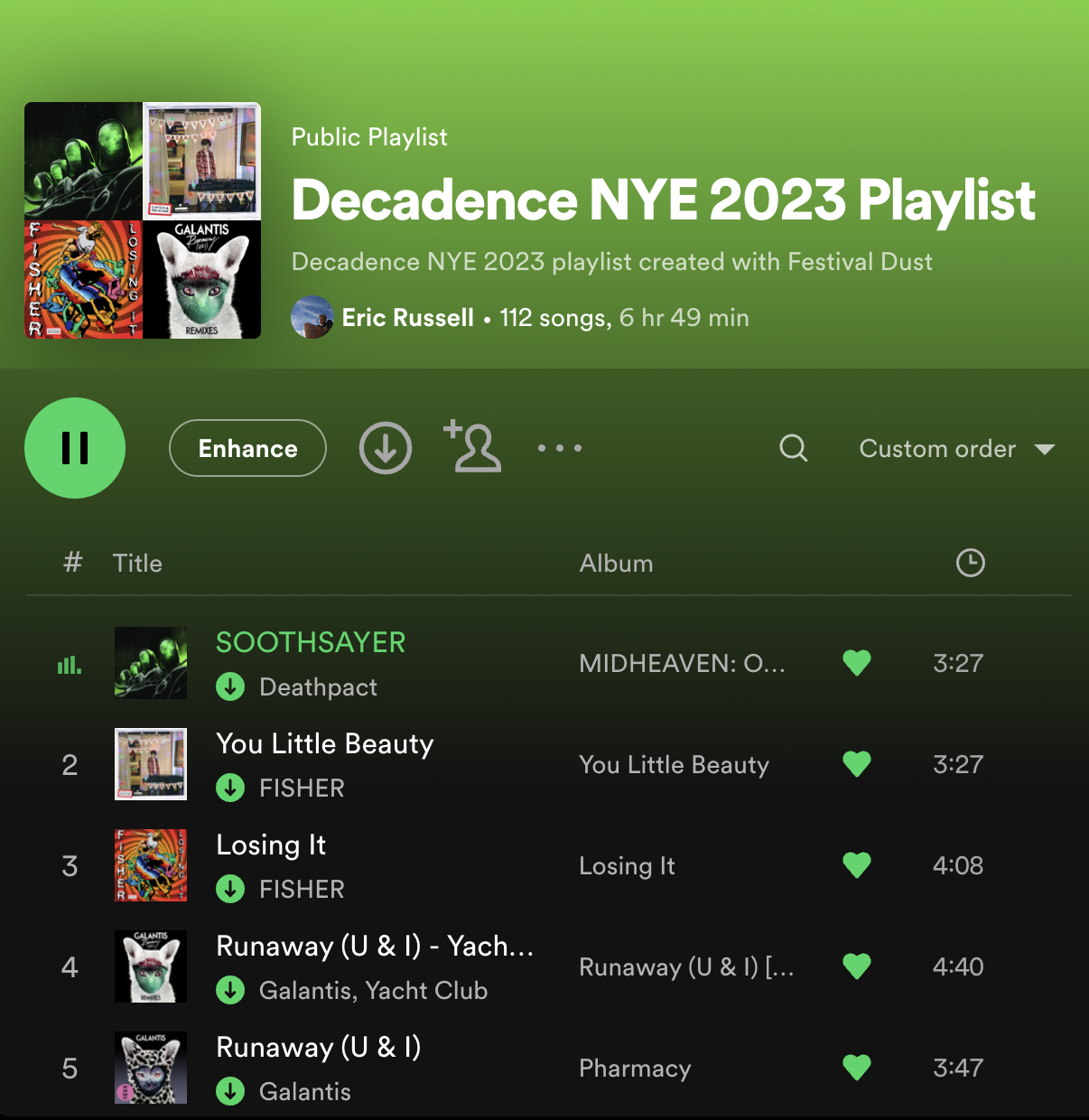Toggle the heart on You Little Beauty

pos(857,764)
